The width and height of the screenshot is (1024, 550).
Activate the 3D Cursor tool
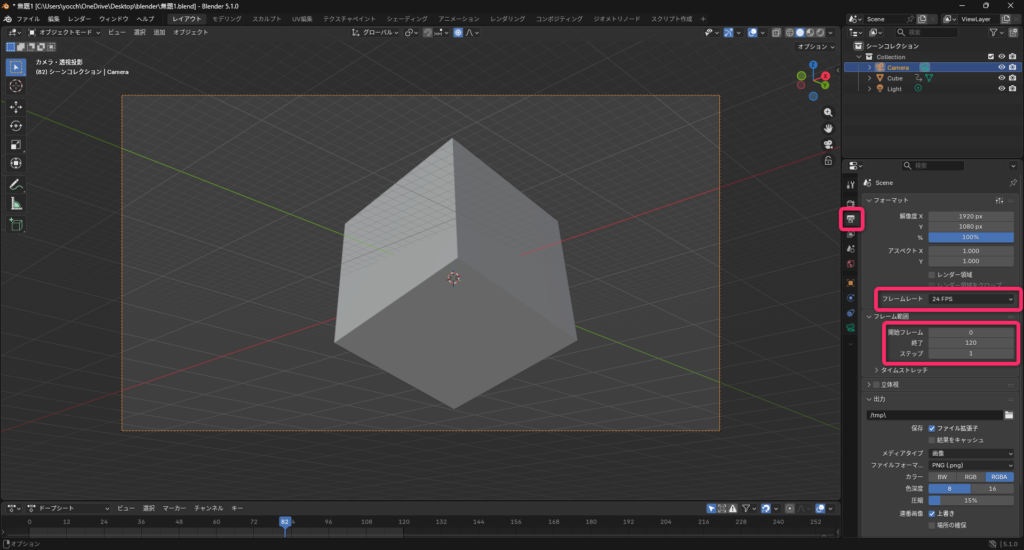(x=16, y=86)
